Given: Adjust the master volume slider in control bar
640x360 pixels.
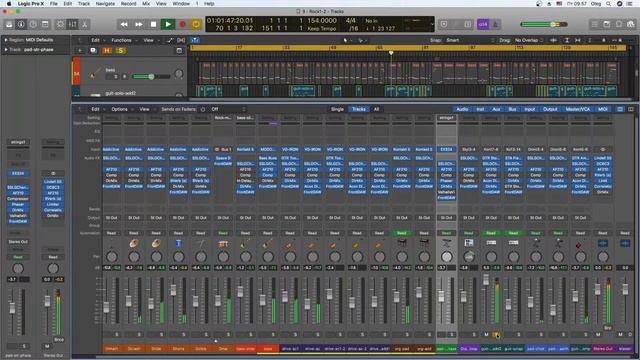Looking at the screenshot, I should [x=544, y=24].
